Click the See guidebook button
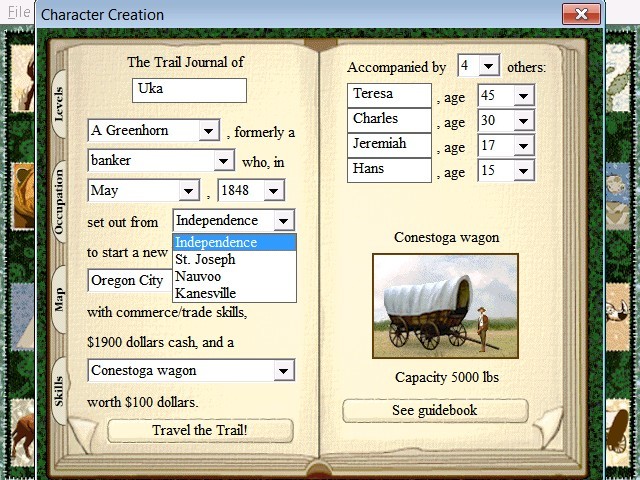640x480 pixels. tap(435, 410)
